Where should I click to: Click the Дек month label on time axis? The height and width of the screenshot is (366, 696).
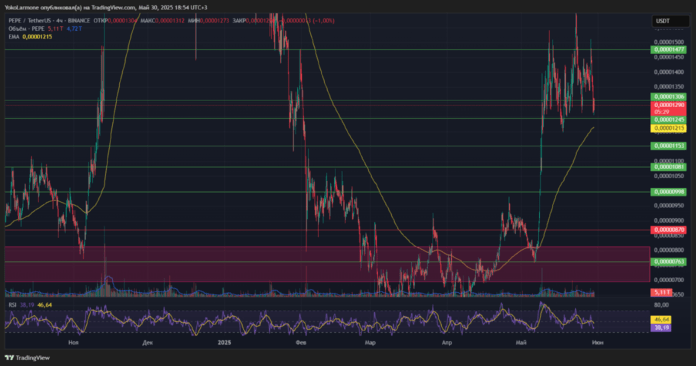pyautogui.click(x=148, y=342)
